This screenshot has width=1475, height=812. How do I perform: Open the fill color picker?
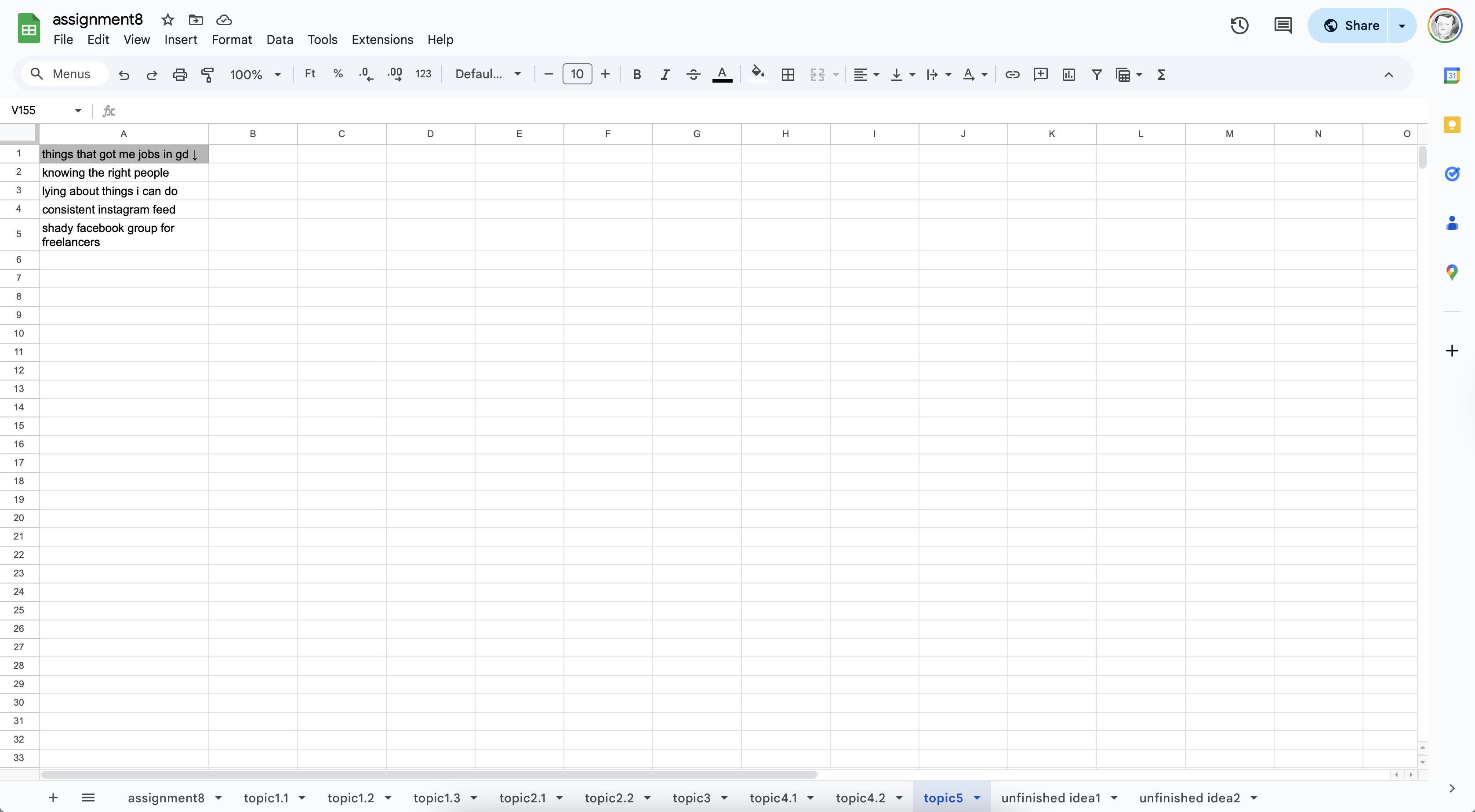[x=758, y=74]
